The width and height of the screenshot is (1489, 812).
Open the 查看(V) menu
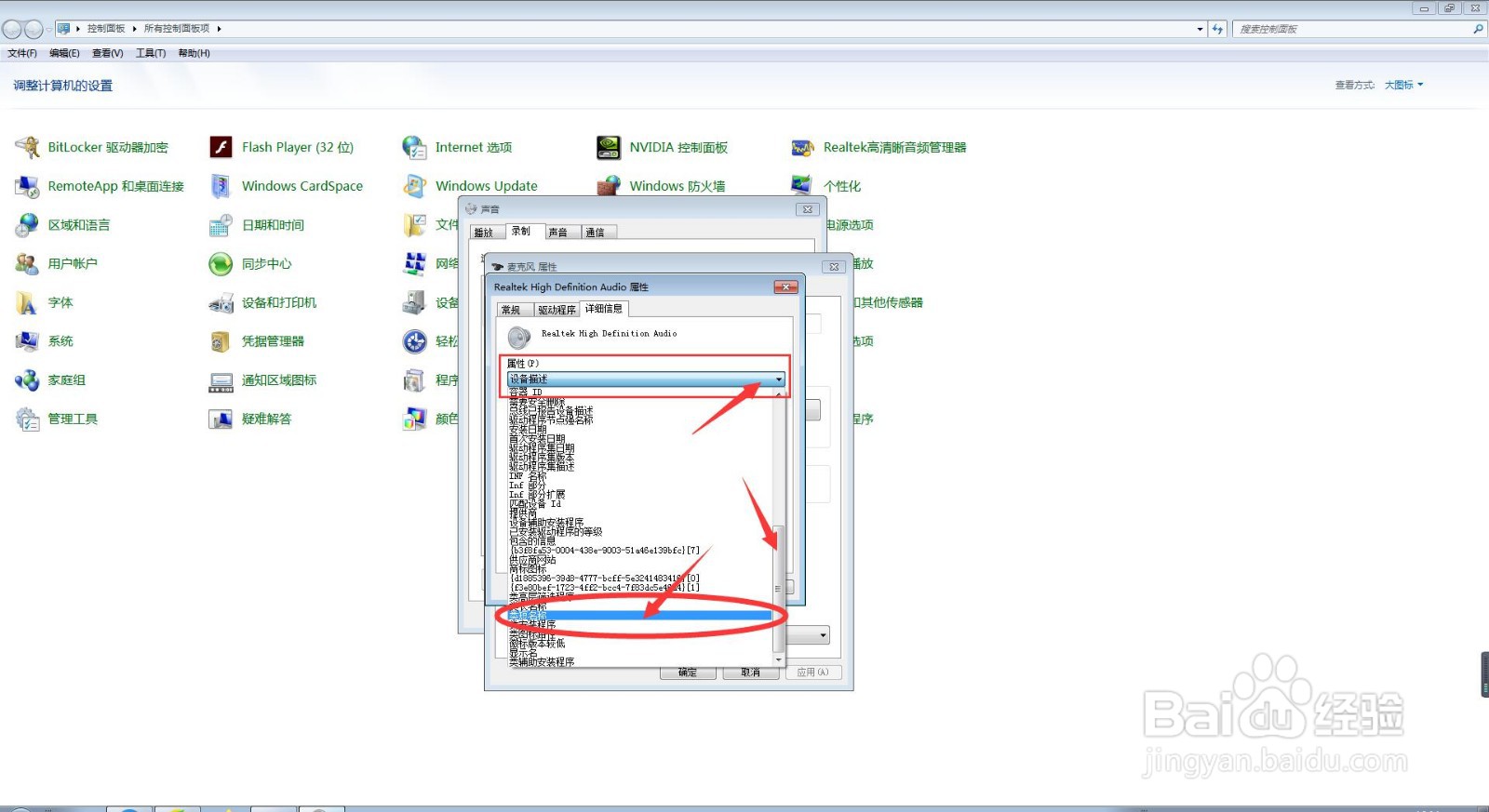coord(108,53)
